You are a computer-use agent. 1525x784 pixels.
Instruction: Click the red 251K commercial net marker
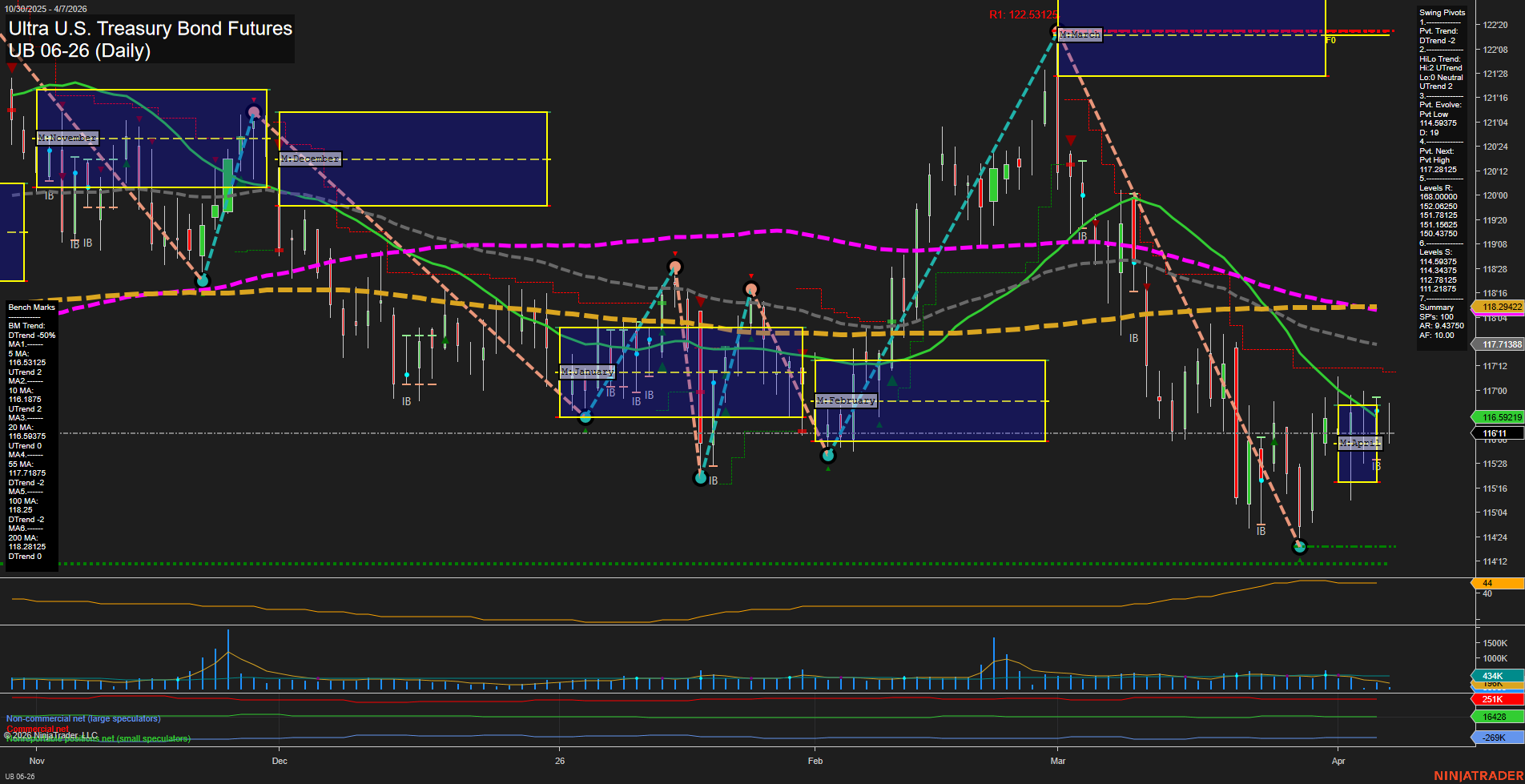point(1495,699)
